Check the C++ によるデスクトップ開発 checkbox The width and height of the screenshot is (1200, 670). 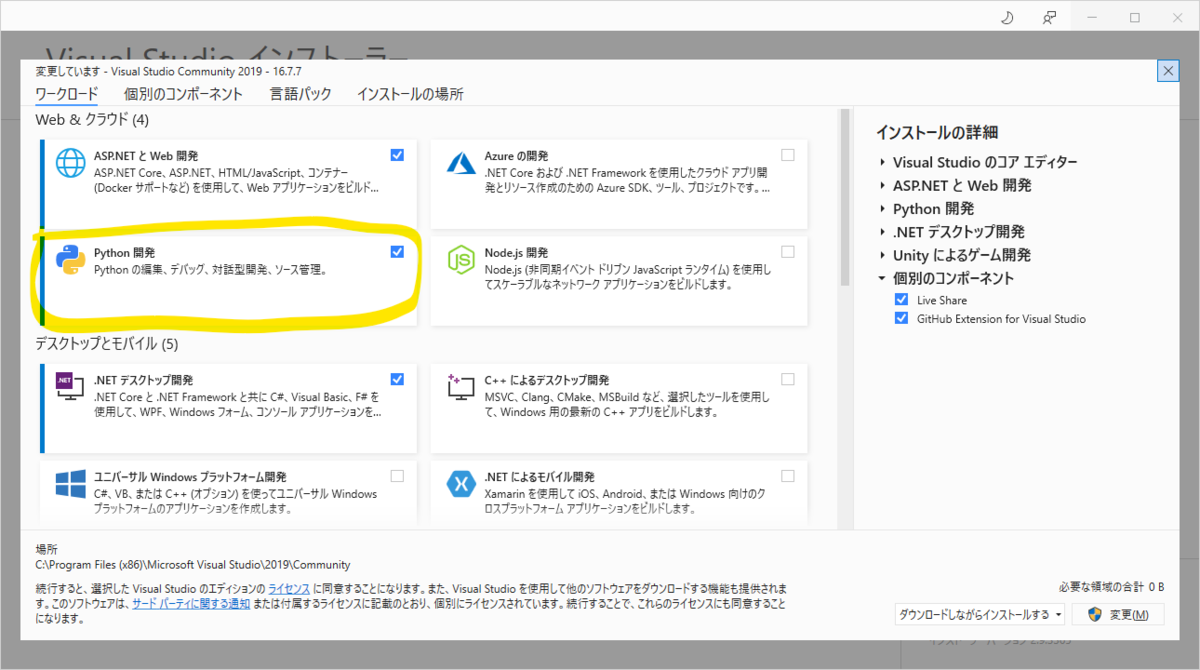point(788,379)
